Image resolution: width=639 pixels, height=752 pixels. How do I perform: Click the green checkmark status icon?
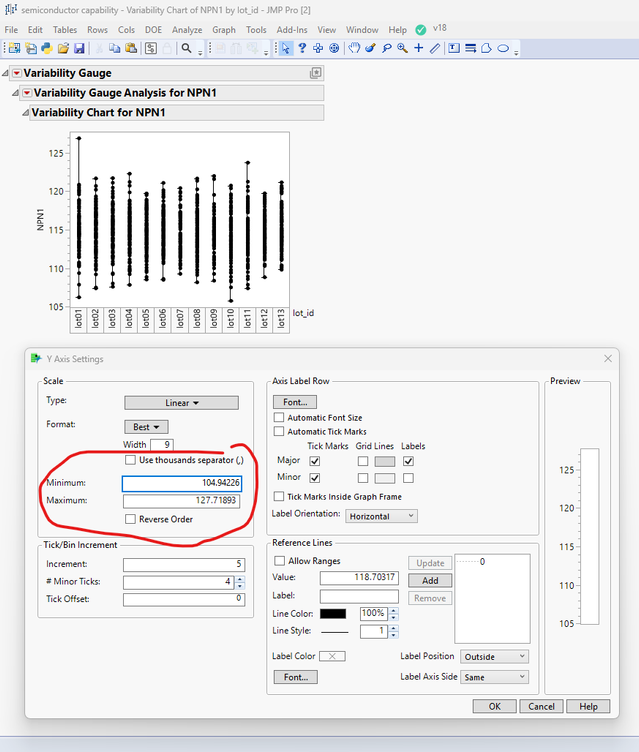pyautogui.click(x=421, y=30)
